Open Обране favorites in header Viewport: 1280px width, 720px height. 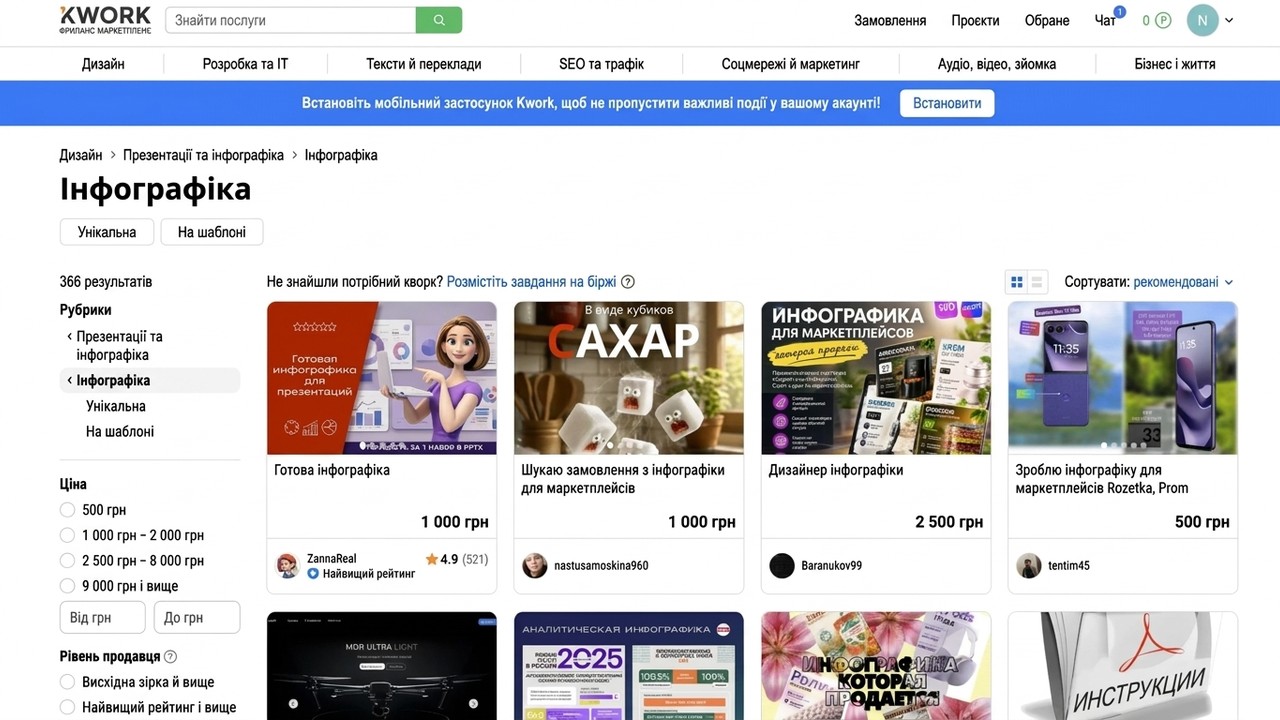(x=1047, y=20)
